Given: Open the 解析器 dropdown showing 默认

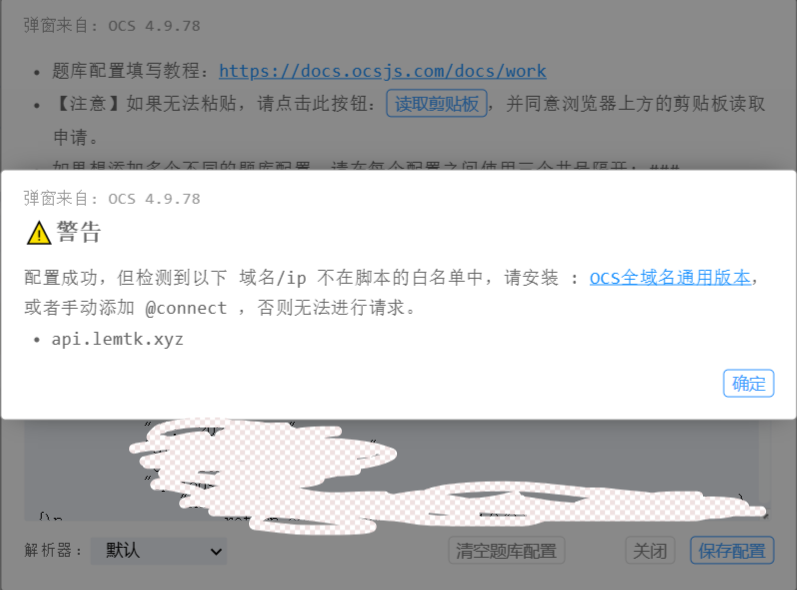Looking at the screenshot, I should pos(159,551).
